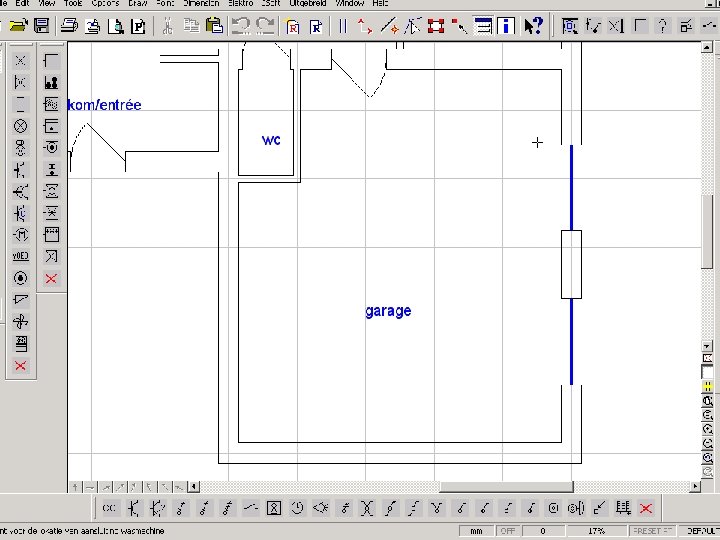Click the horizontal scrollbar thumb
This screenshot has height=540, width=720.
click(506, 486)
